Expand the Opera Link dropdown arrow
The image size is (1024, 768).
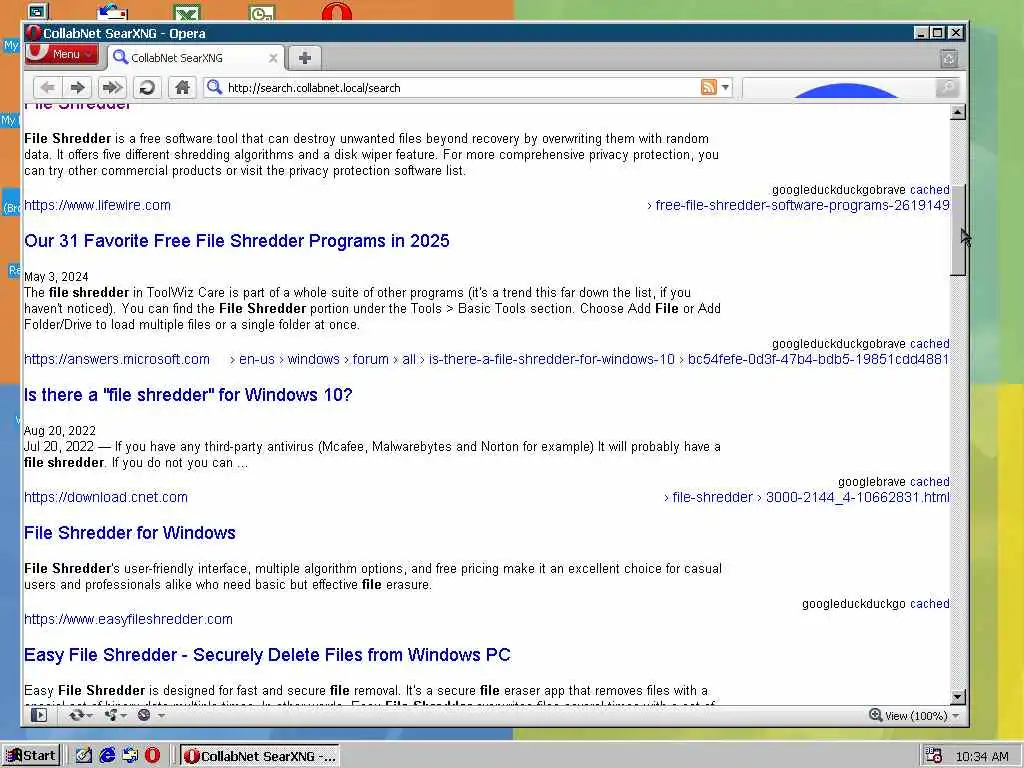click(89, 716)
